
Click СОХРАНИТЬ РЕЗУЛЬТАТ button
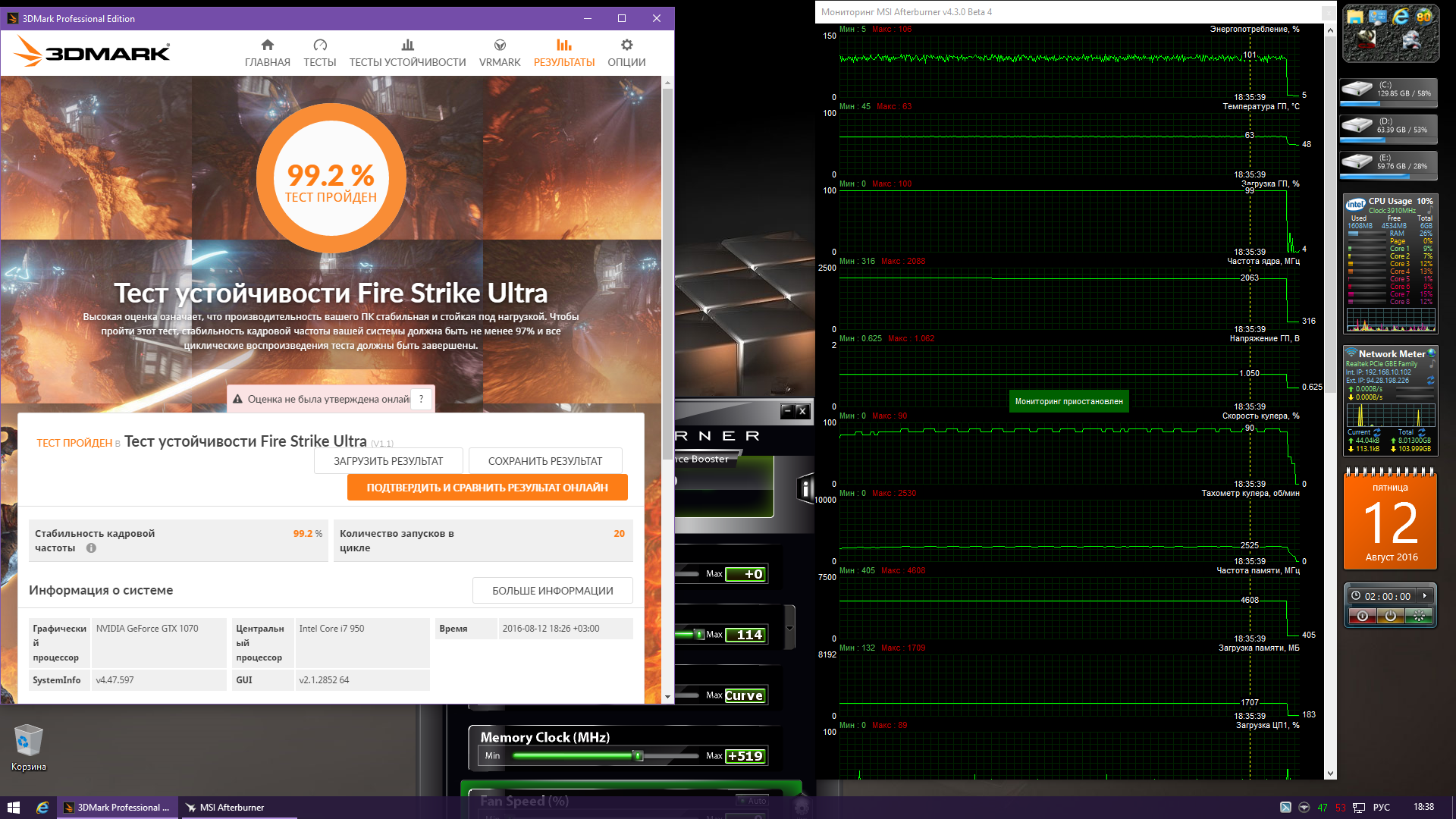pyautogui.click(x=544, y=461)
